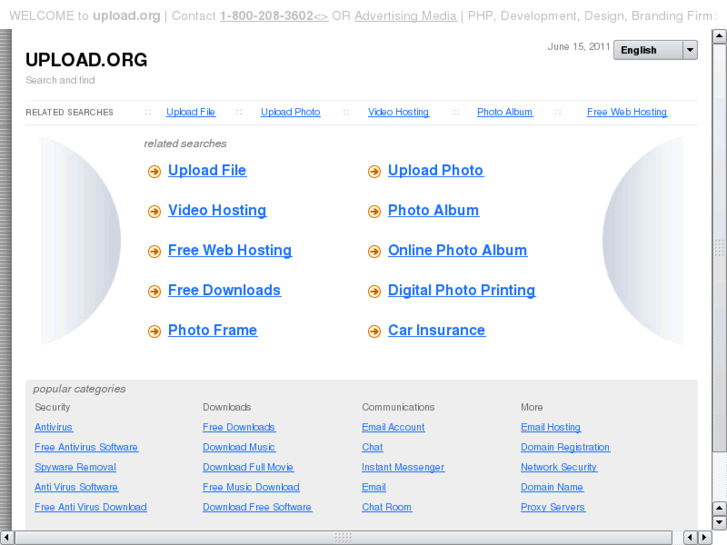This screenshot has height=545, width=727.
Task: Click the arrow icon beside Digital Photo Printing
Action: click(374, 291)
